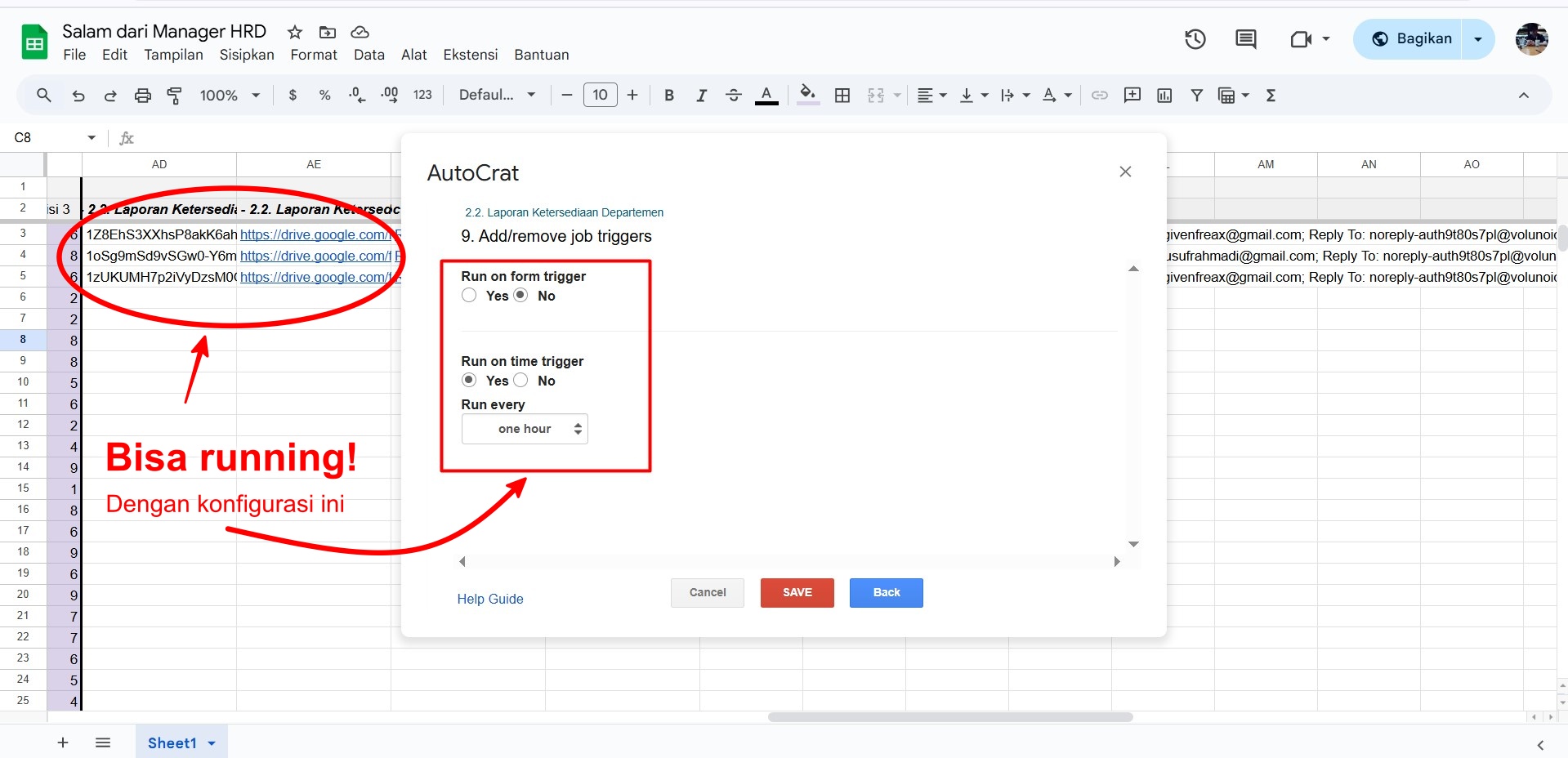Open the borders tool
This screenshot has width=1568, height=758.
pyautogui.click(x=842, y=95)
